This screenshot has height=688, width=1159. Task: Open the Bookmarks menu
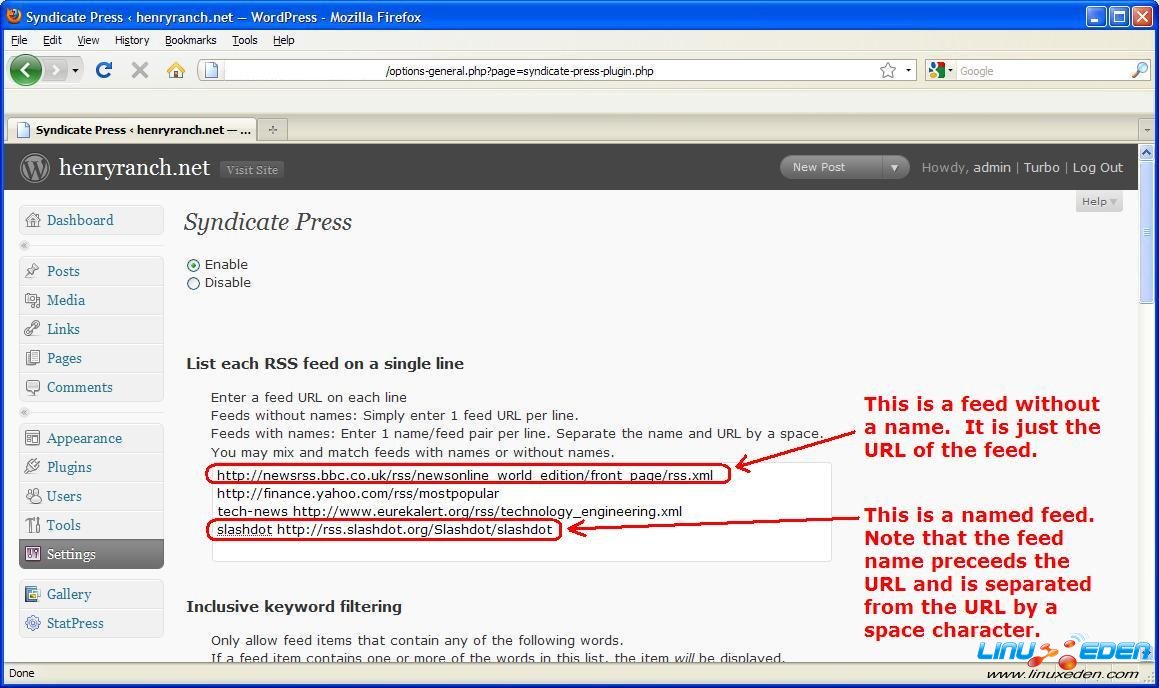(190, 40)
